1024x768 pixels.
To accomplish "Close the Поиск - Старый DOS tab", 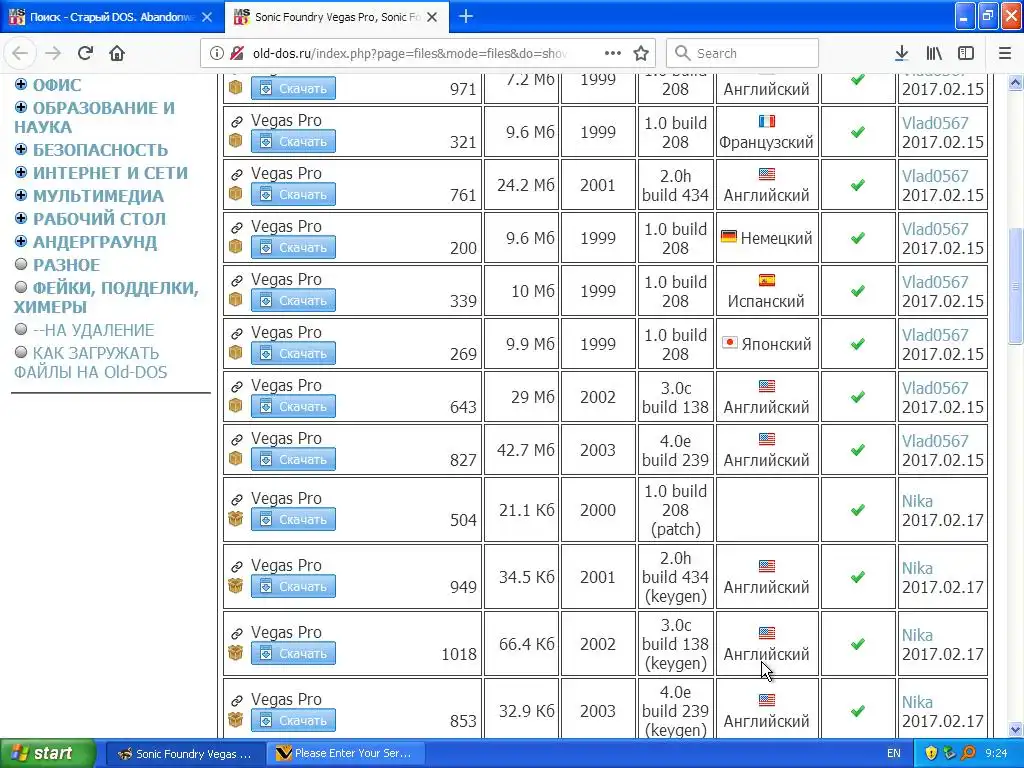I will (x=207, y=18).
